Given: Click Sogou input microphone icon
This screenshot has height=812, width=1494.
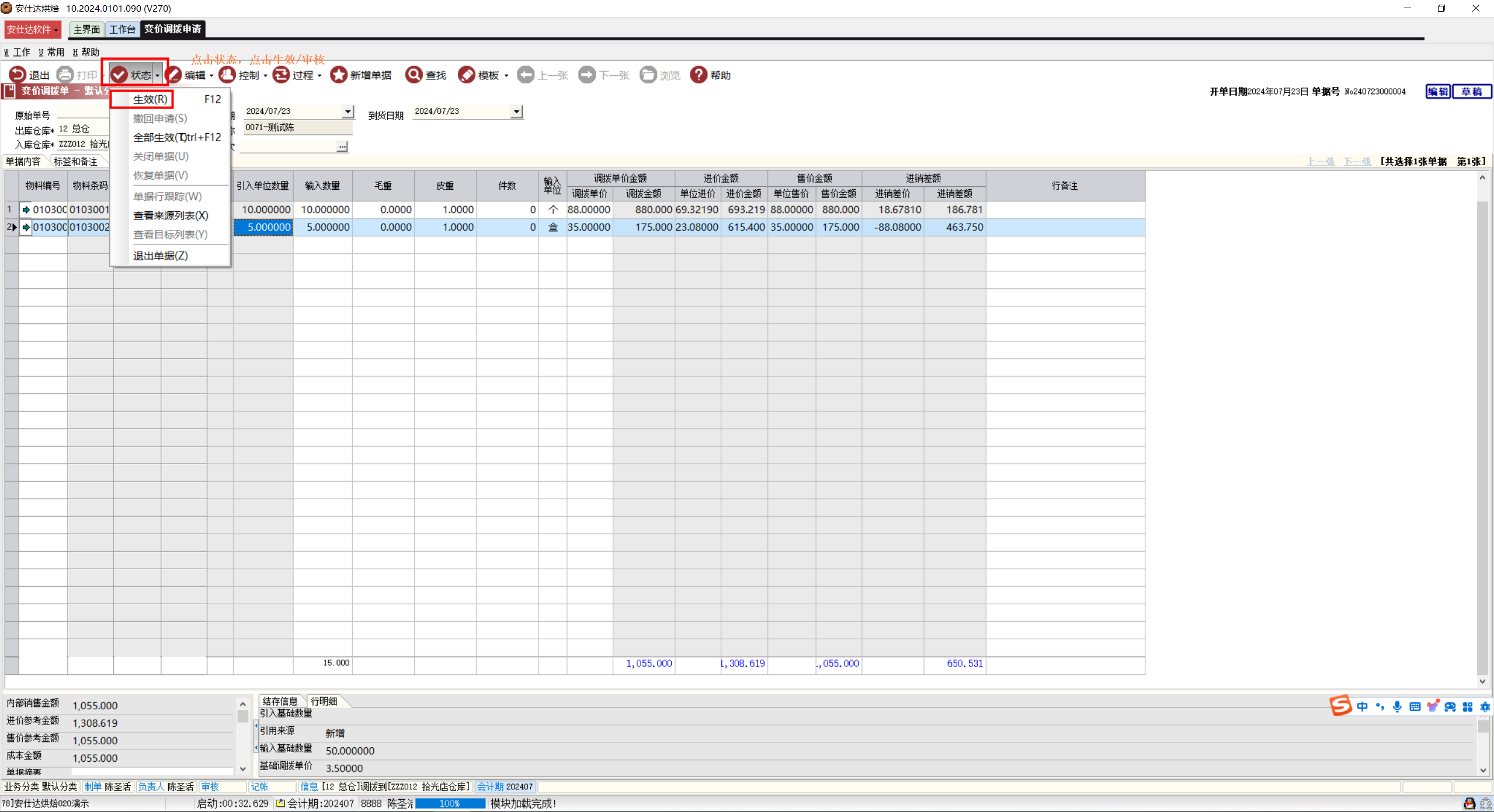Looking at the screenshot, I should coord(1396,706).
